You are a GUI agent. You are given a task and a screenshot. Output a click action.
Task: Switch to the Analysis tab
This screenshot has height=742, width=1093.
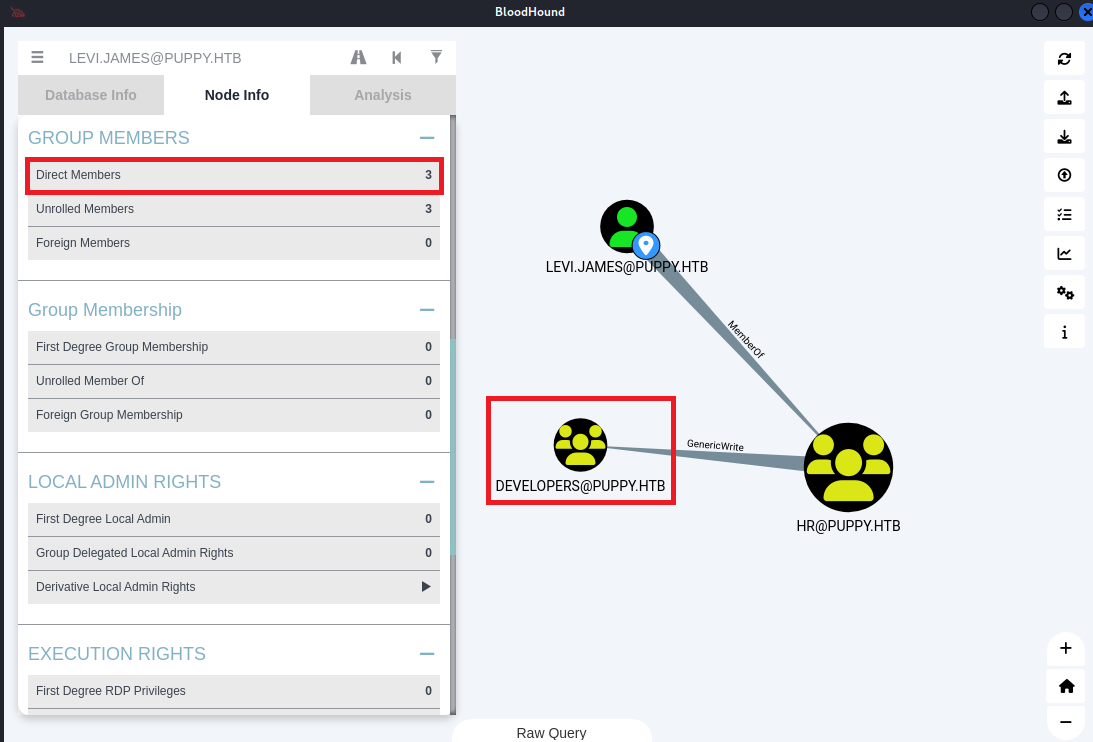[382, 95]
